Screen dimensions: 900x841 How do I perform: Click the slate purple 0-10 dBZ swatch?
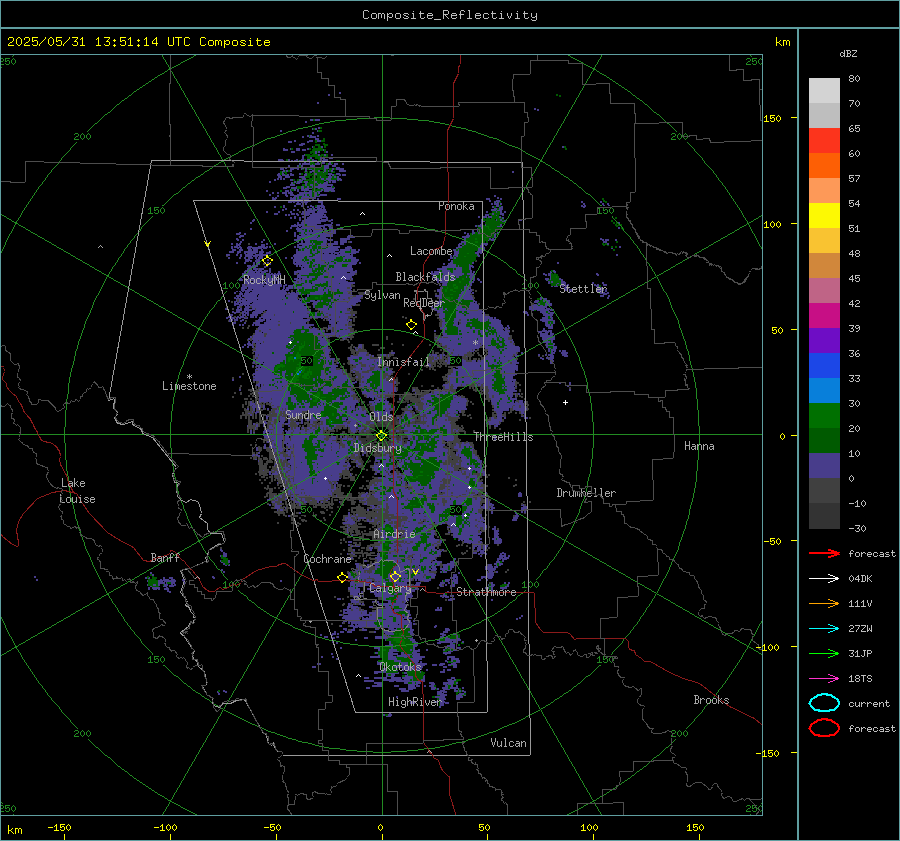(824, 466)
